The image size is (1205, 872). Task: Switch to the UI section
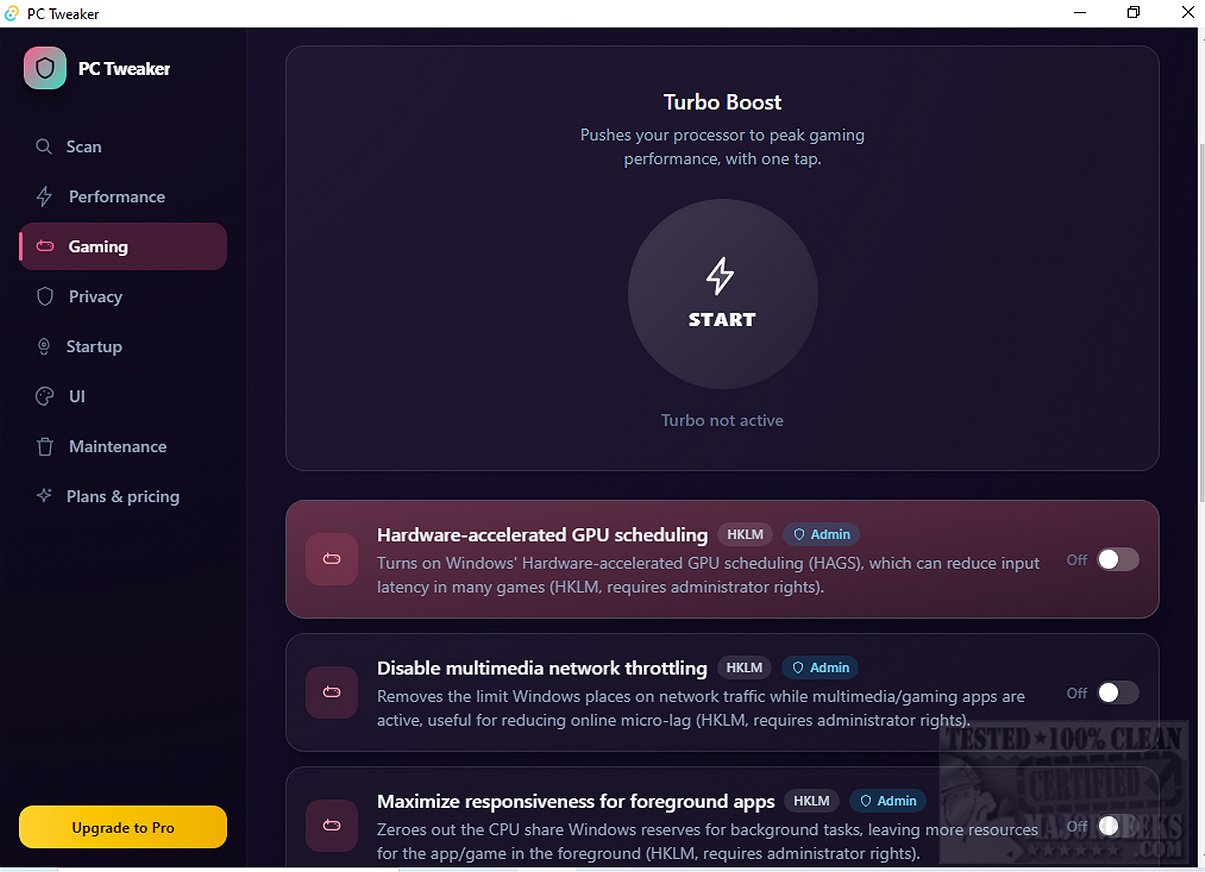coord(123,397)
